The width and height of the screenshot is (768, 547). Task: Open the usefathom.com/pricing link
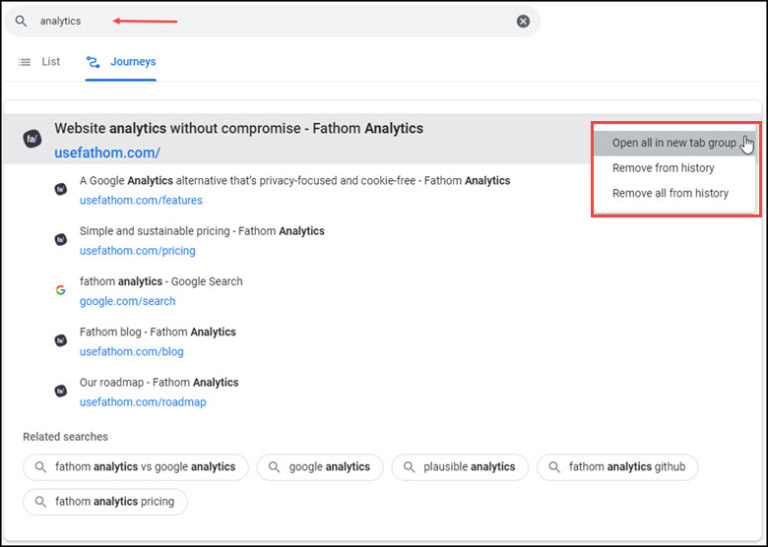click(x=138, y=251)
